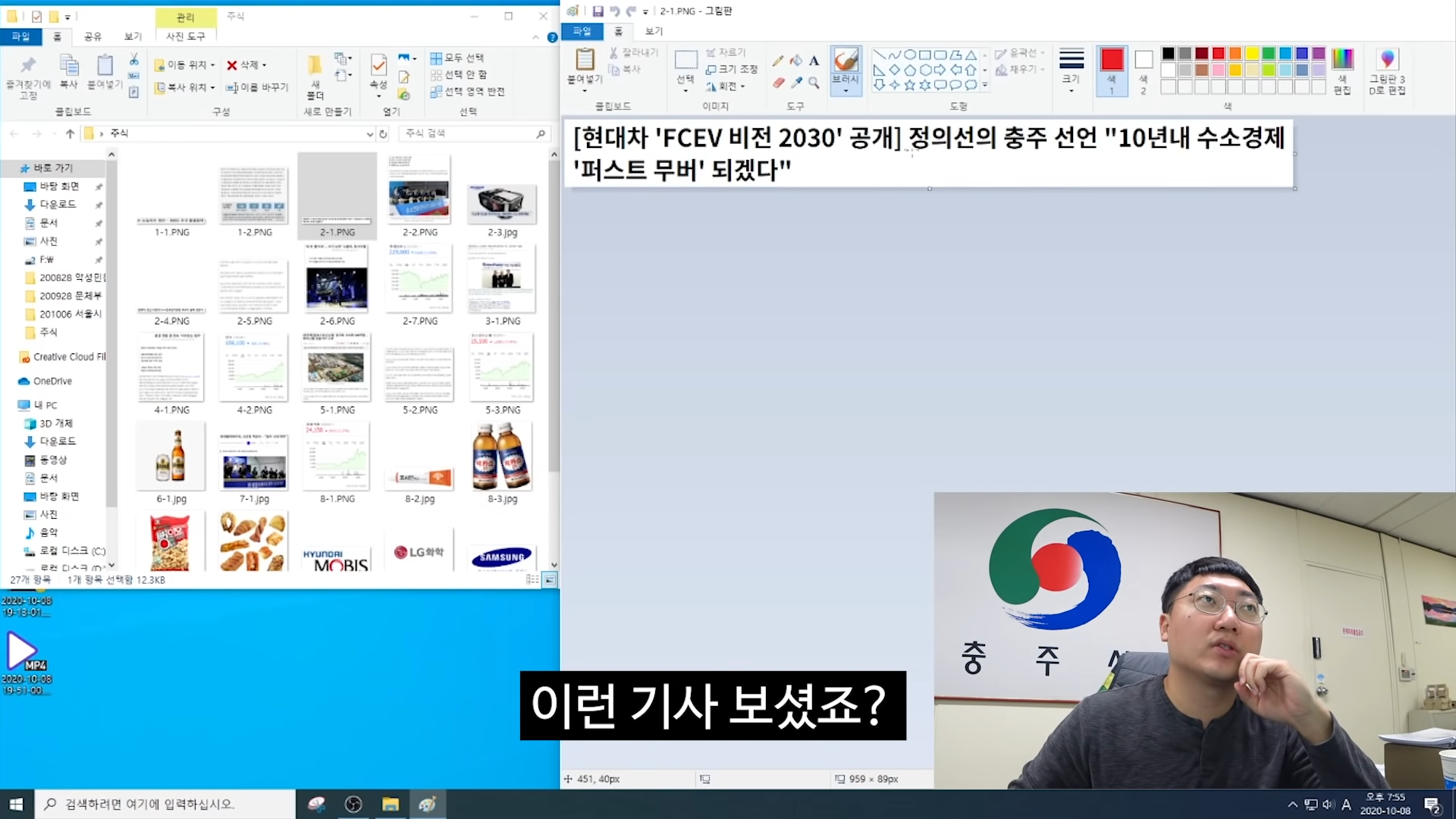The height and width of the screenshot is (819, 1456).
Task: Activate Color 2 selector in Paint
Action: [x=1144, y=70]
